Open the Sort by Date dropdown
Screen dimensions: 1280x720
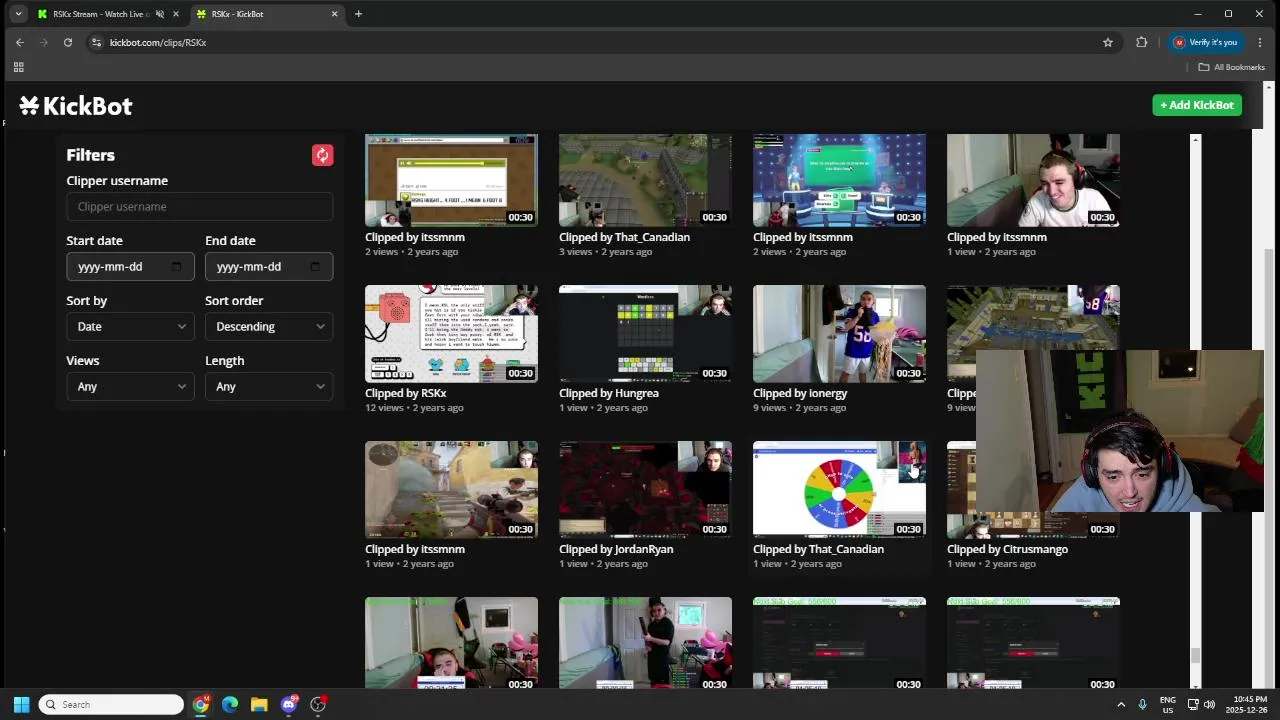click(130, 327)
